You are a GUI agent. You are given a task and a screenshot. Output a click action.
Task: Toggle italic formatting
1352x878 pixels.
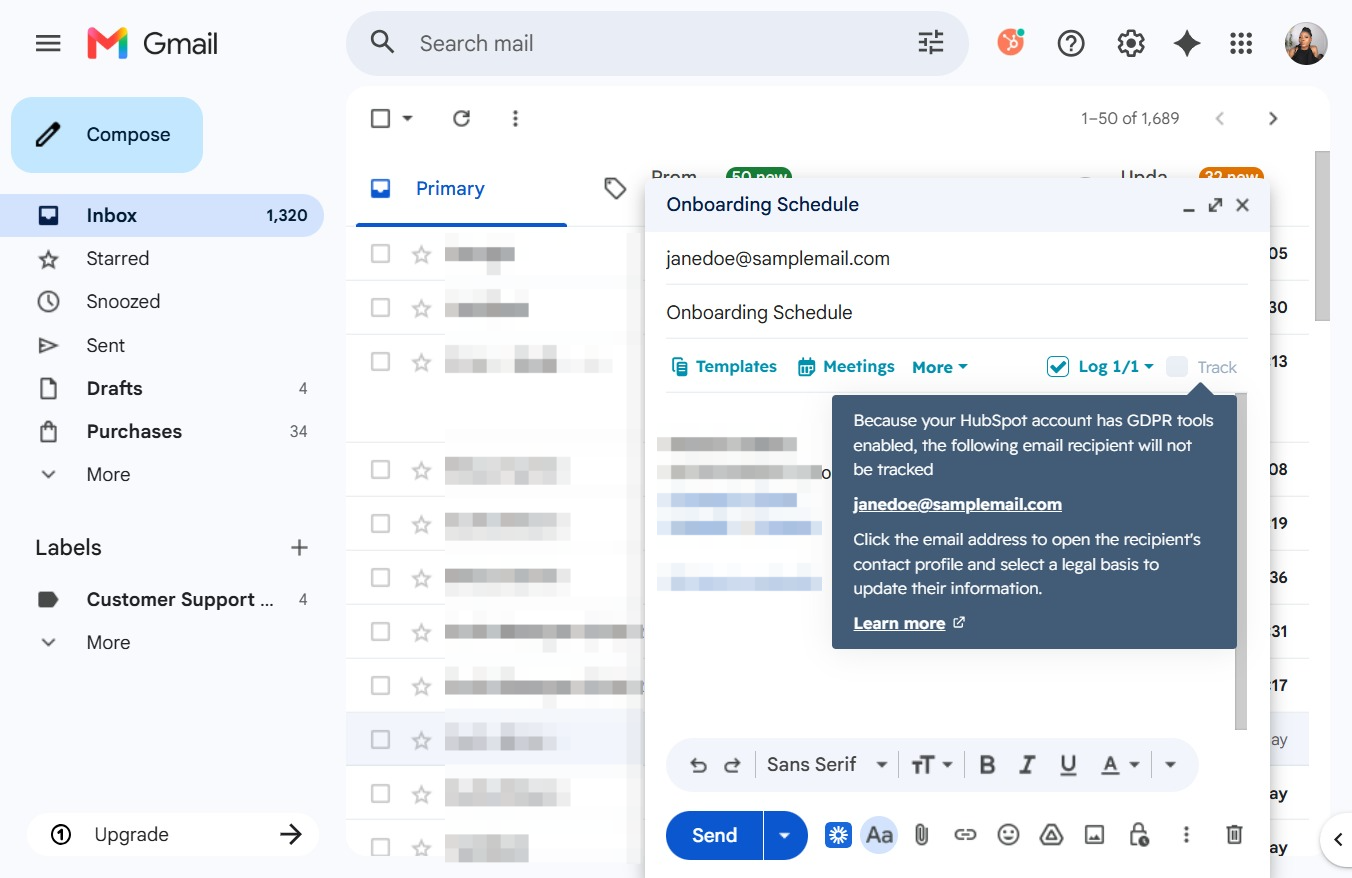1027,765
